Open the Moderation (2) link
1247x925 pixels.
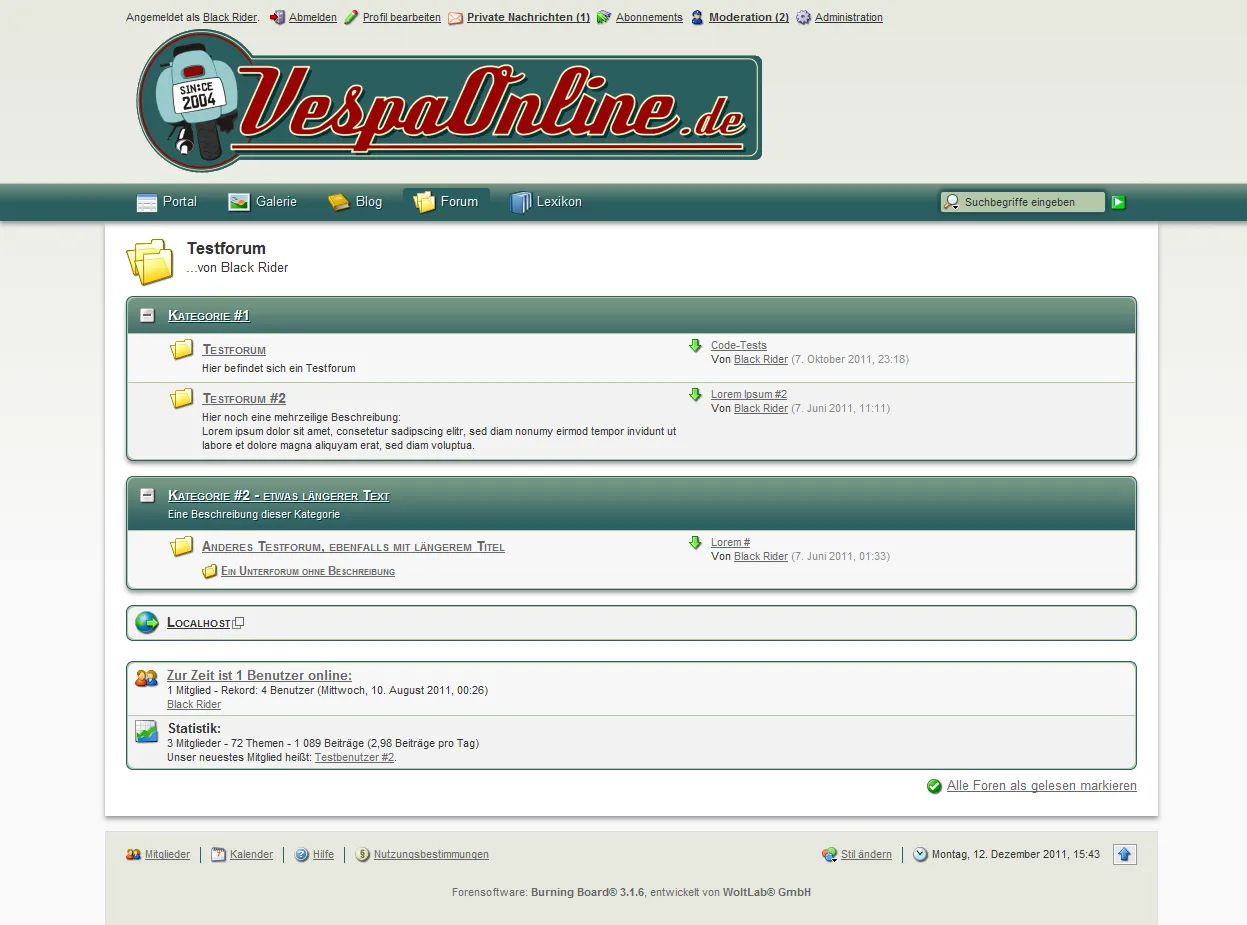tap(748, 18)
